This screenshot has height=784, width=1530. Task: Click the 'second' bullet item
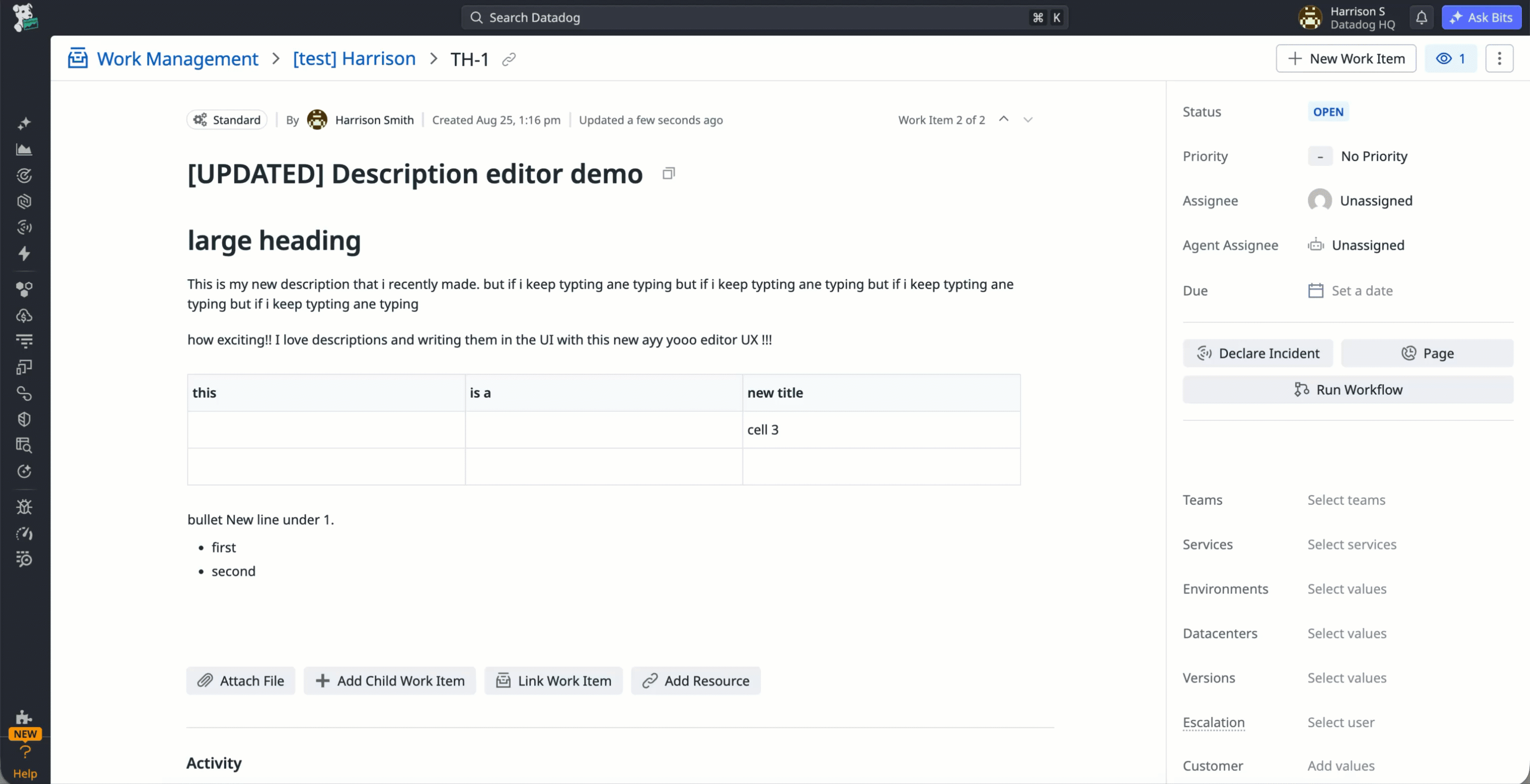(x=233, y=572)
